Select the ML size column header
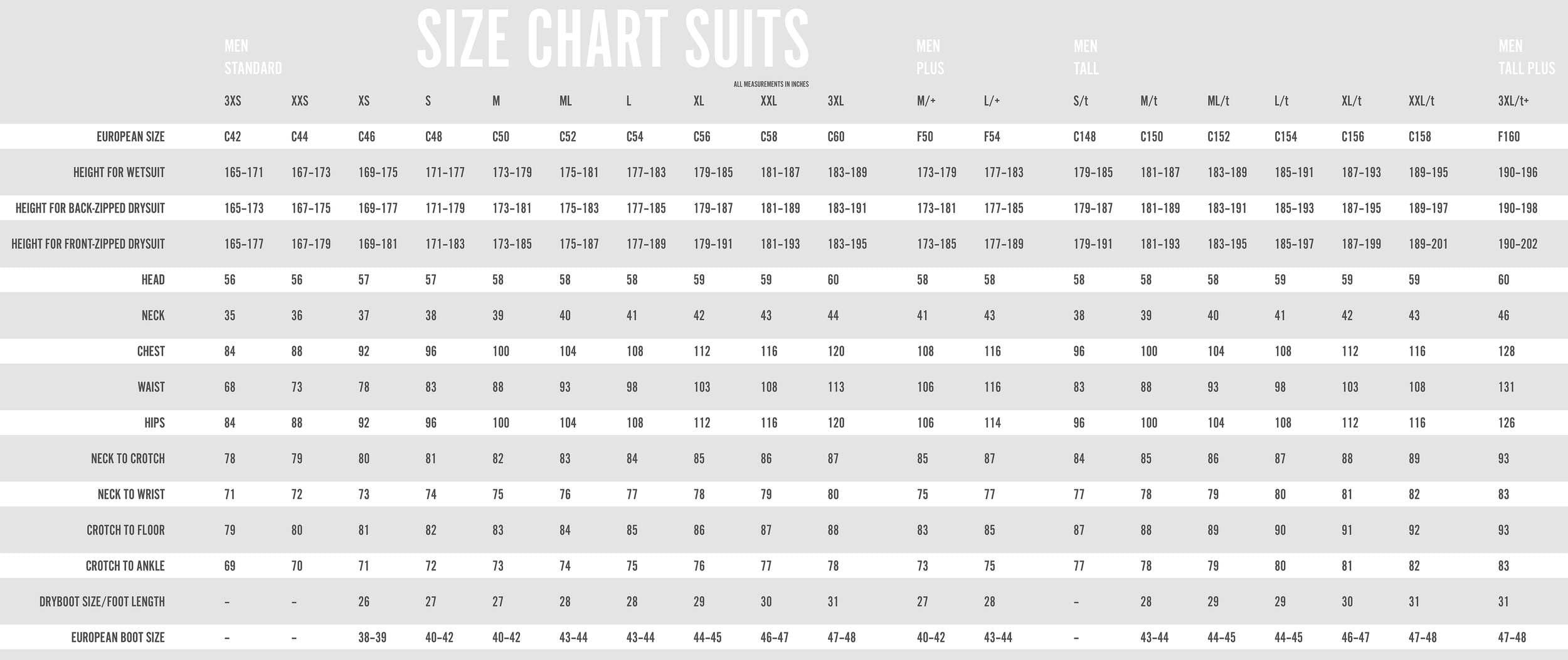The height and width of the screenshot is (660, 1568). (565, 101)
